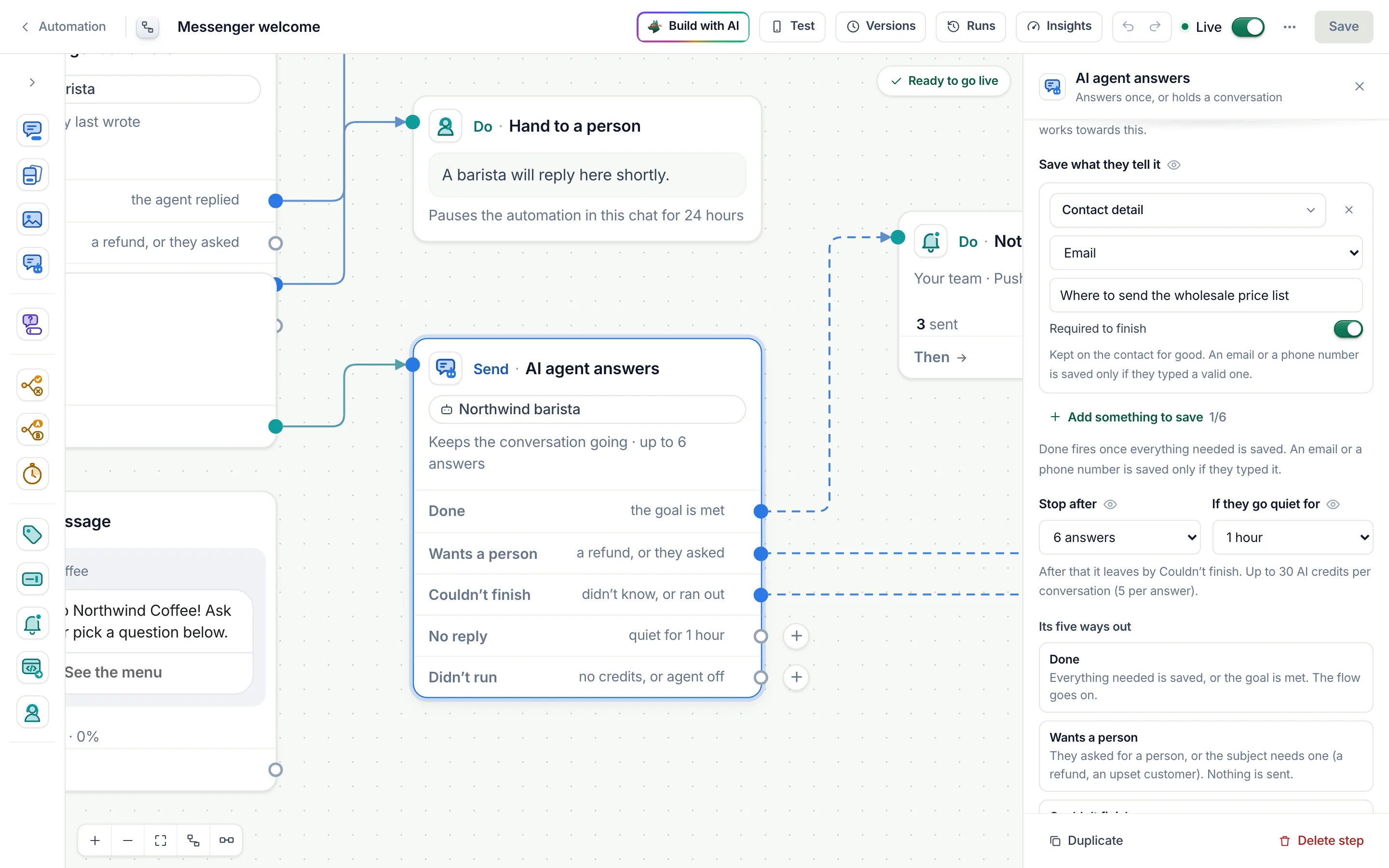Choose the notify bell icon in sidebar

(32, 624)
